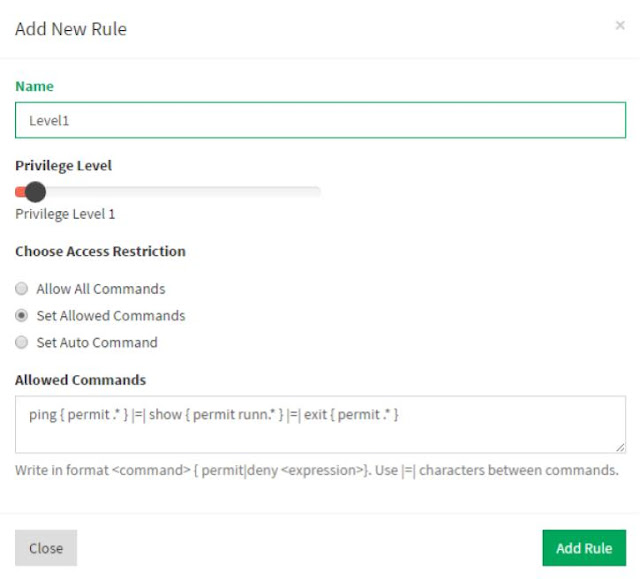
Task: Click the resize grip of the commands textarea
Action: click(x=620, y=447)
